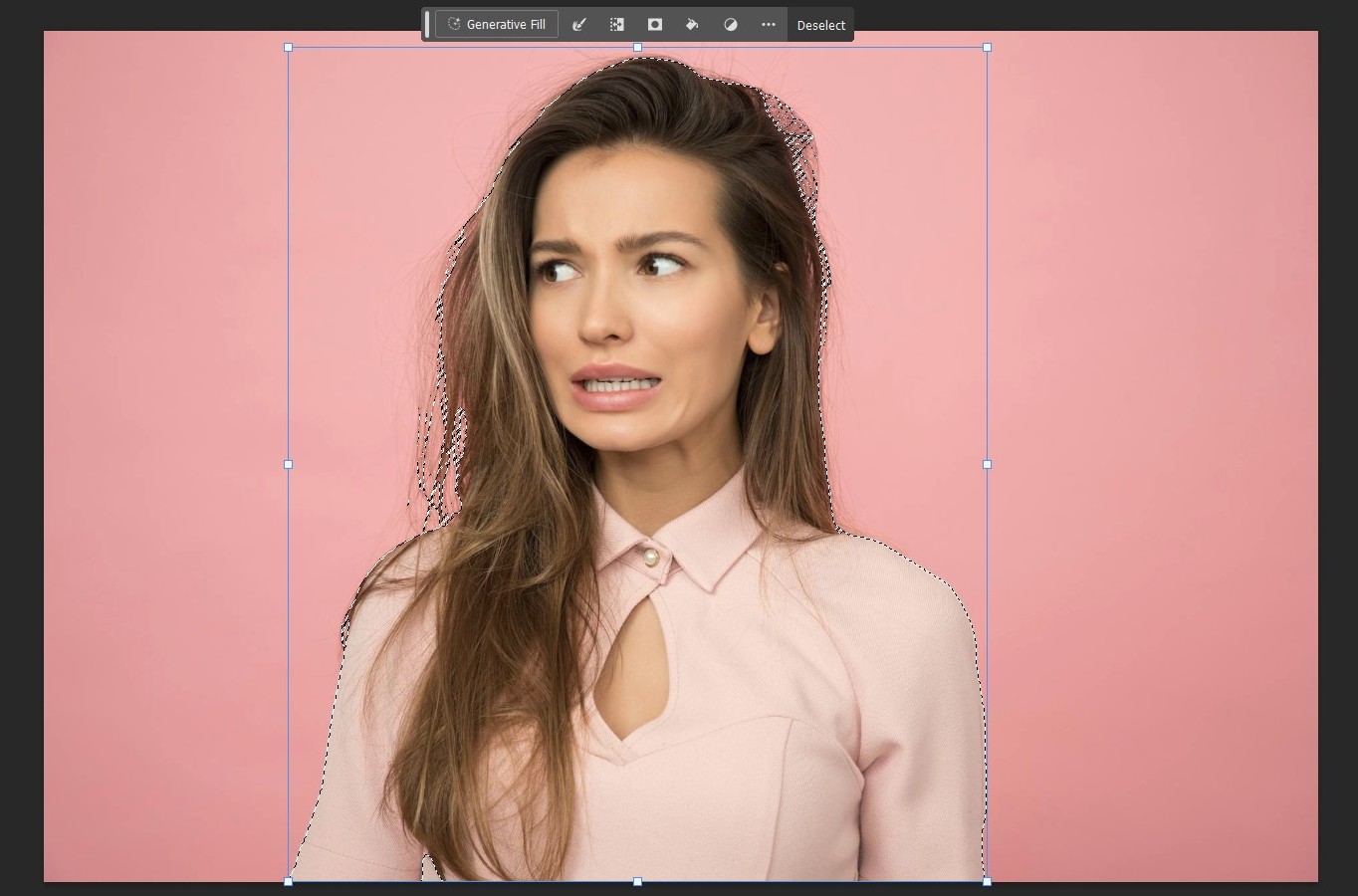This screenshot has height=896, width=1358.
Task: Click the Generative Fill button
Action: point(497,24)
